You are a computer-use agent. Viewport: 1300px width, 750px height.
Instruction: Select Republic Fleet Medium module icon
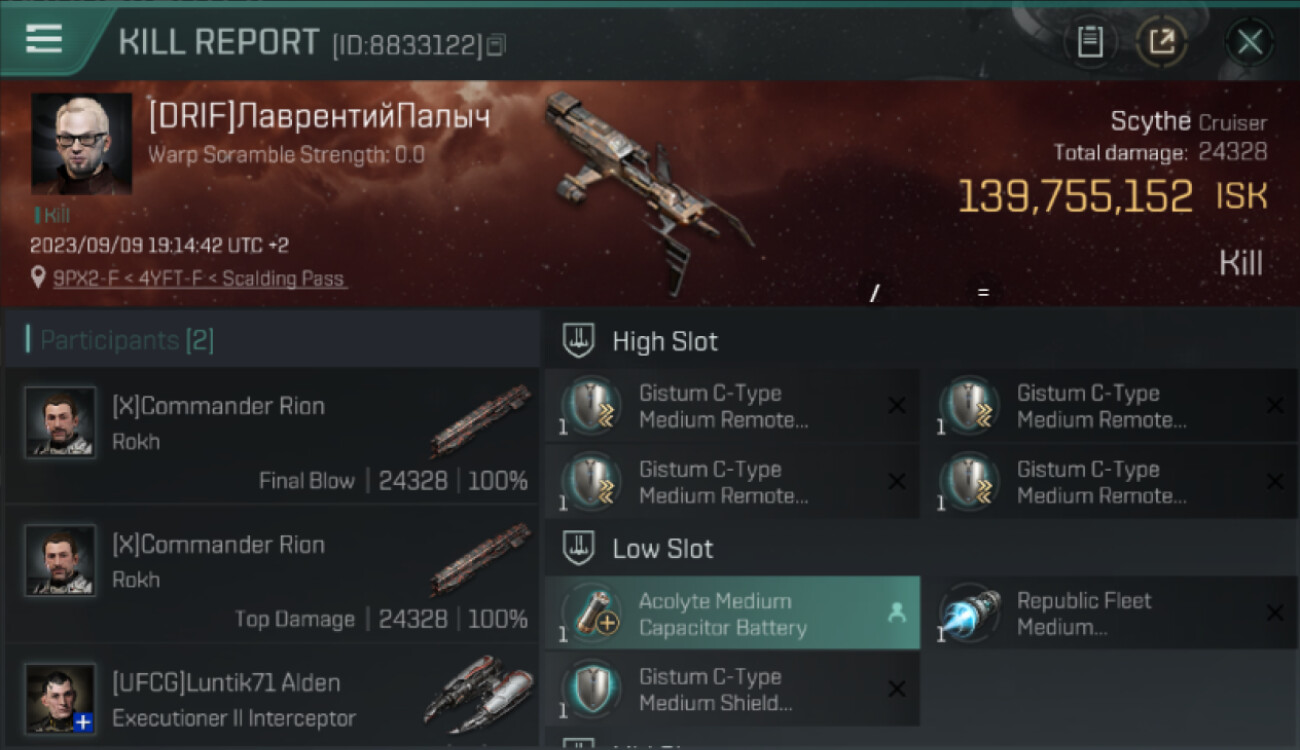(x=970, y=614)
